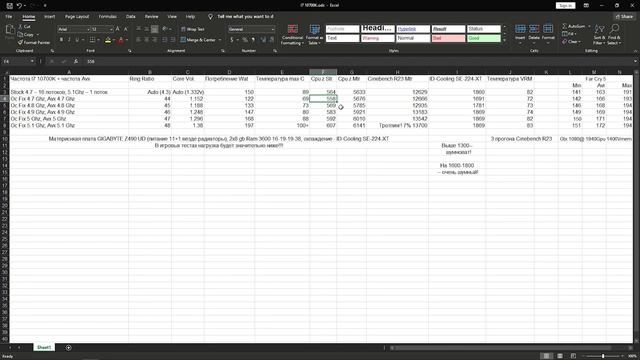The width and height of the screenshot is (640, 360).
Task: Activate the Format Painter tool
Action: [34, 42]
